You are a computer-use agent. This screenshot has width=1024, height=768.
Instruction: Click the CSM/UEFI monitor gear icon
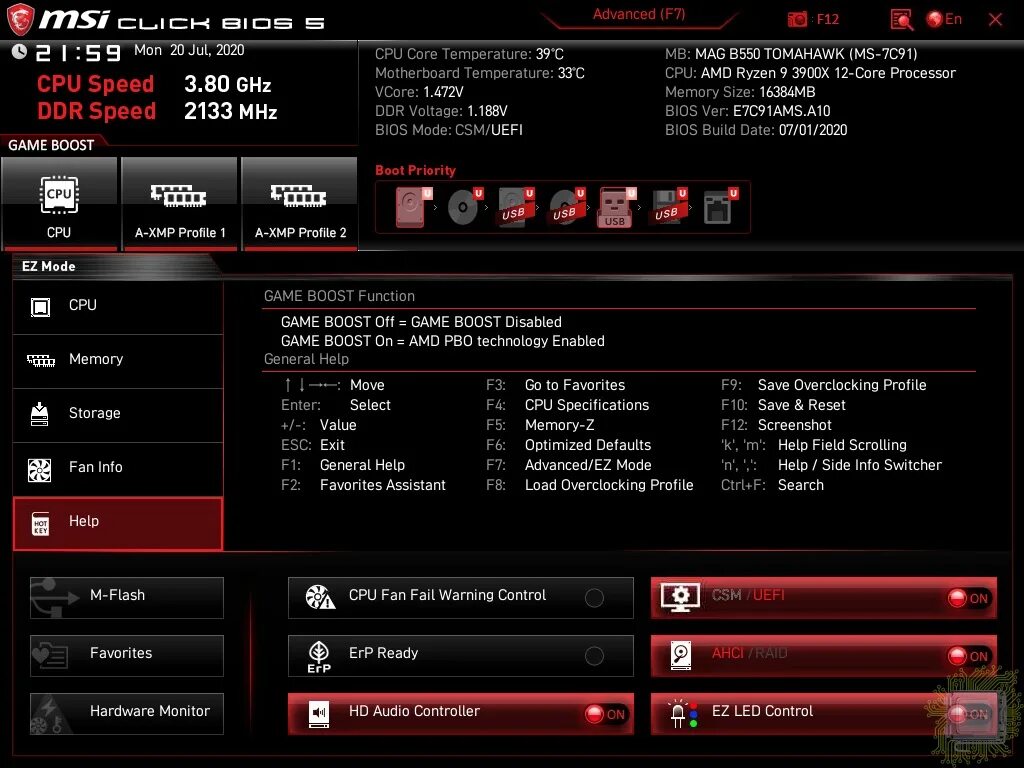coord(680,598)
